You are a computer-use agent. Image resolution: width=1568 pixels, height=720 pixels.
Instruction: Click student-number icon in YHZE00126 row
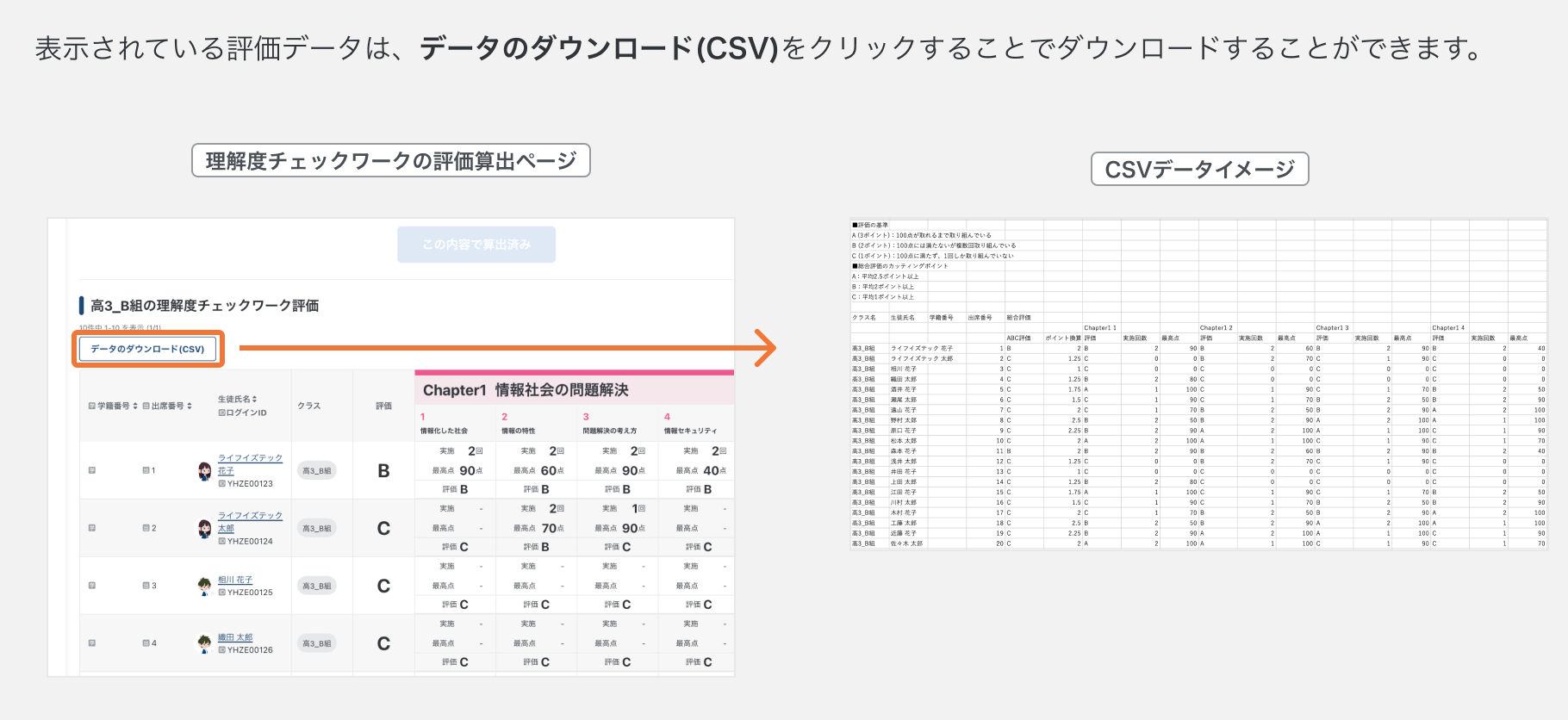pos(92,643)
